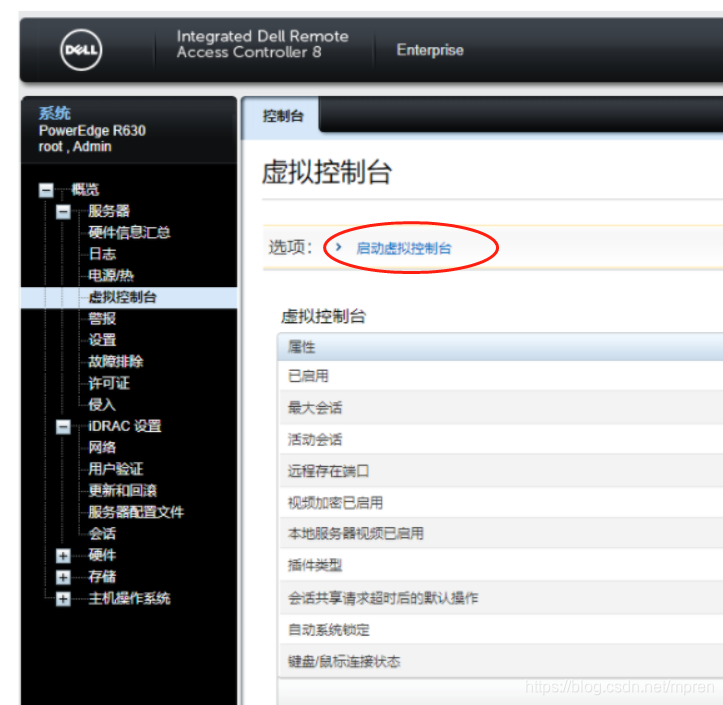Select 硬件 label in the tree
The image size is (723, 705).
[x=102, y=555]
